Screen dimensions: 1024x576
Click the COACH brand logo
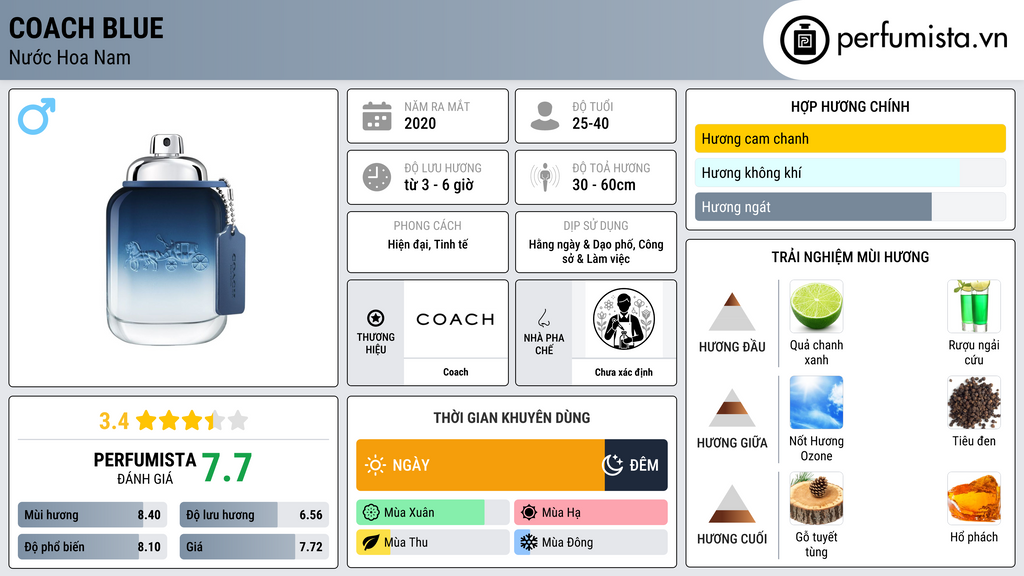pyautogui.click(x=456, y=319)
